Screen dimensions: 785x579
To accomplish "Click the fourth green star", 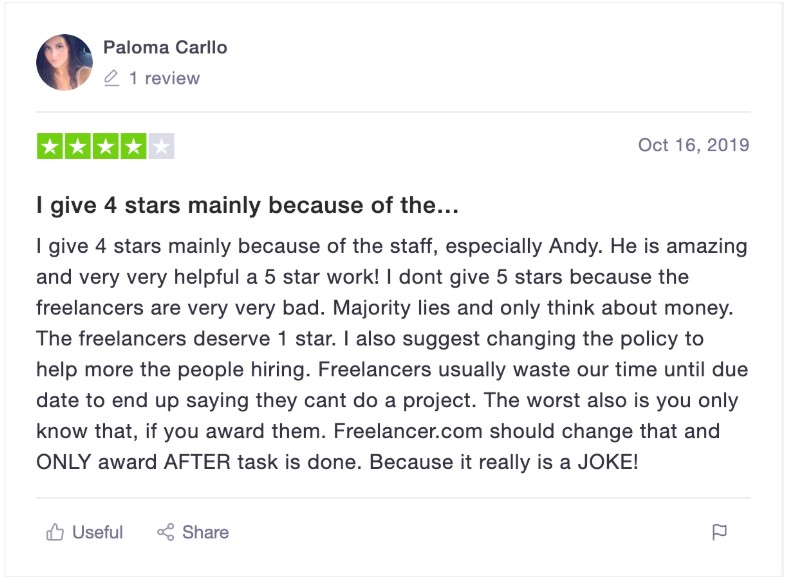I will [133, 146].
